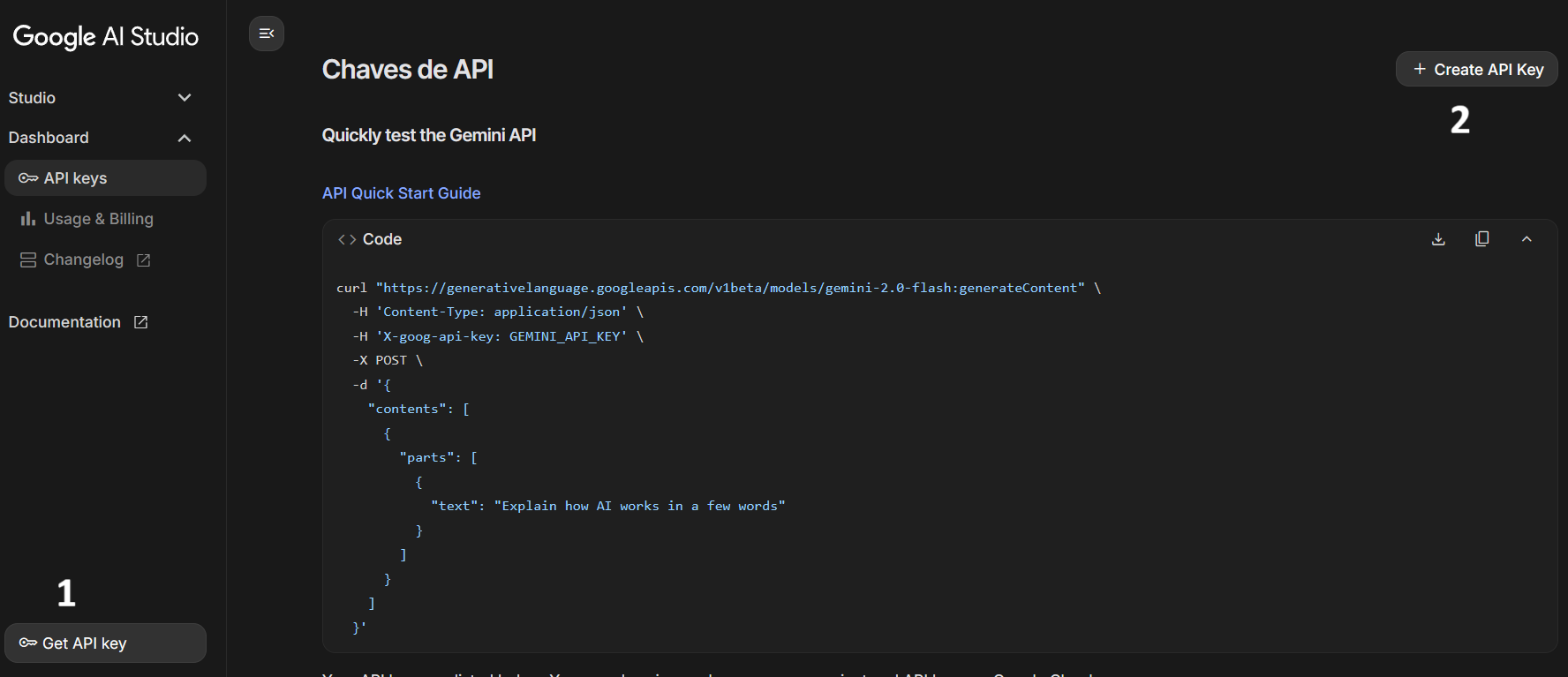1568x677 pixels.
Task: Collapse the Code panel chevron
Action: click(1527, 239)
